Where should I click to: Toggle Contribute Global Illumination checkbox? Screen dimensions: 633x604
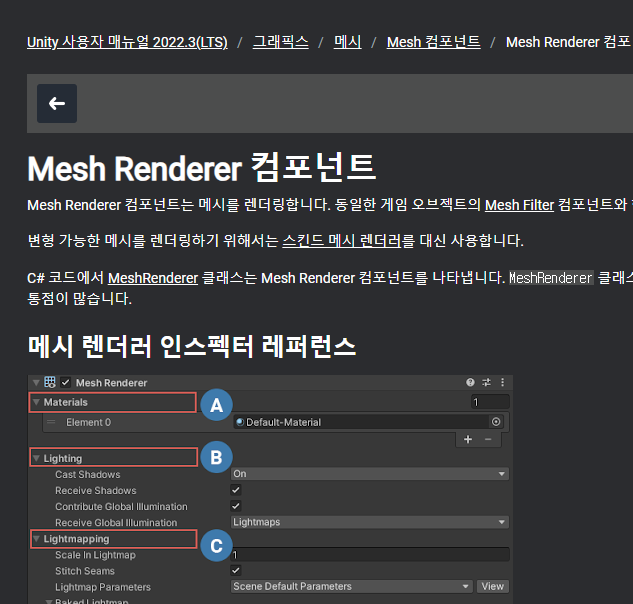click(236, 506)
